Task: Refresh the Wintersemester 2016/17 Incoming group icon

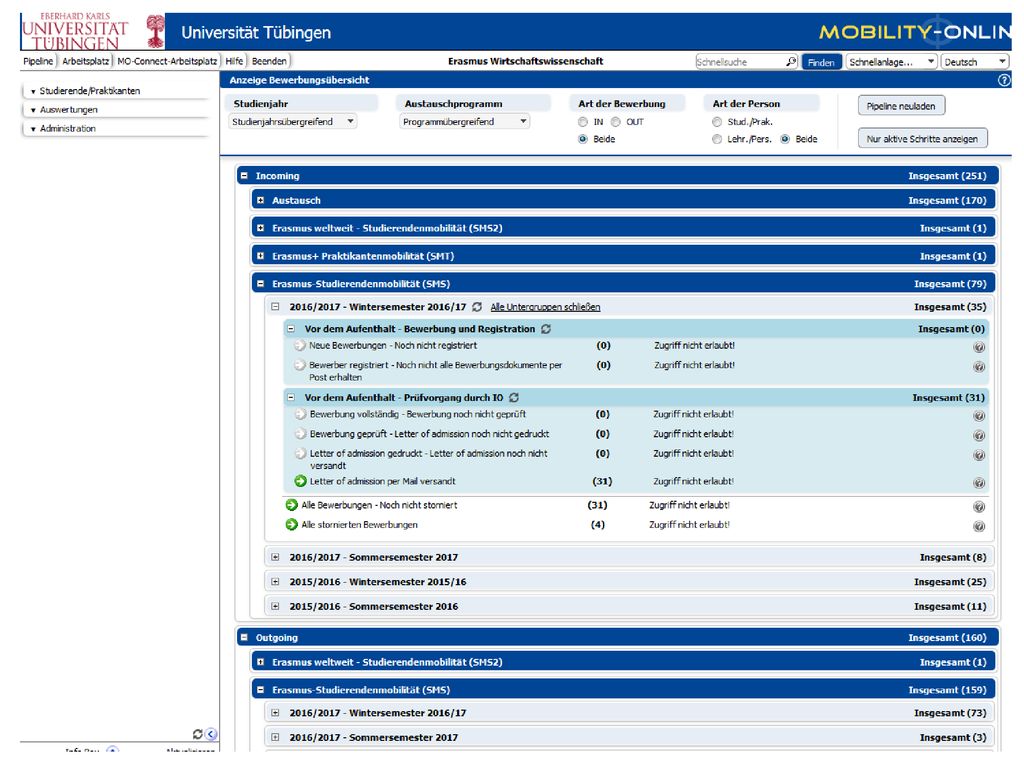Action: point(477,307)
